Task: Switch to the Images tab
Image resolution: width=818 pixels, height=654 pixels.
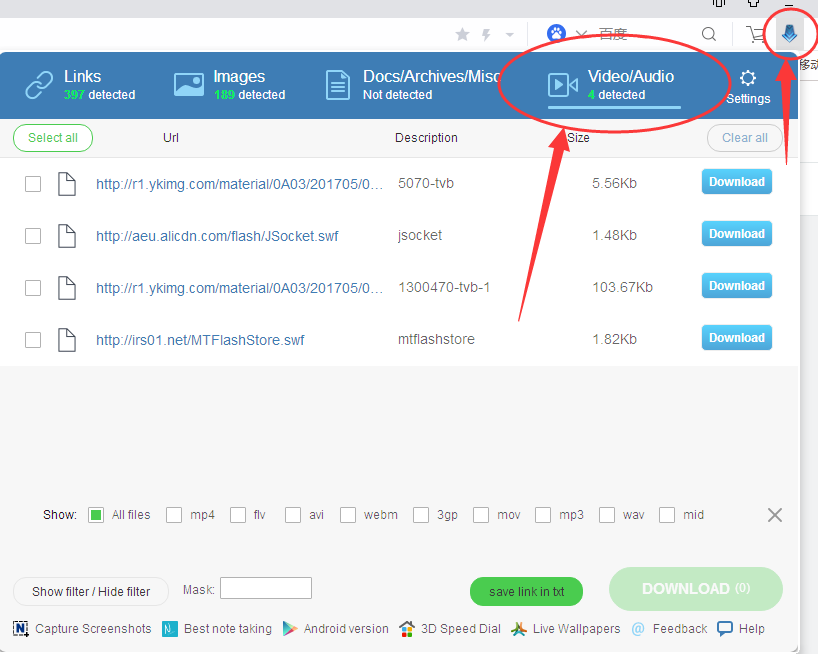Action: pyautogui.click(x=230, y=85)
